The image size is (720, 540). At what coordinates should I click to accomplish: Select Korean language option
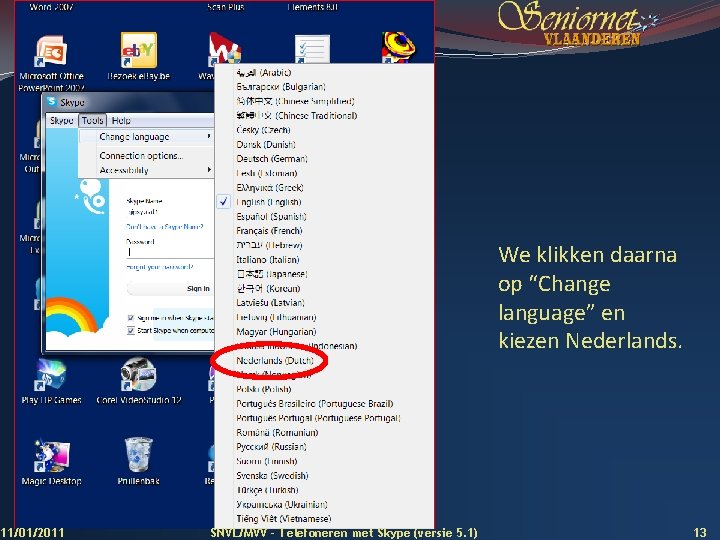coord(268,288)
